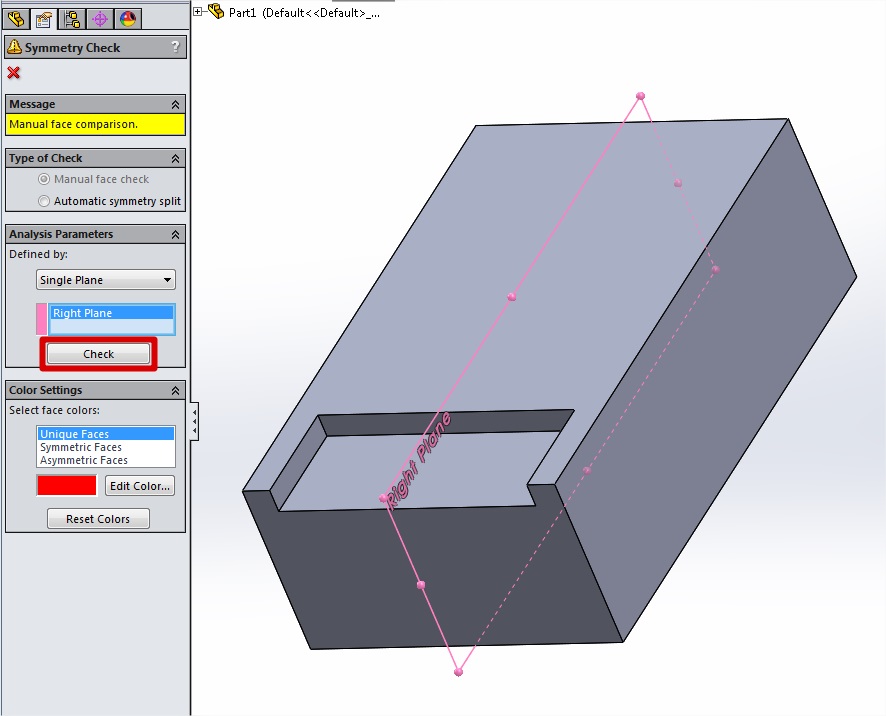Click the Reset Colors button
Image resolution: width=886 pixels, height=716 pixels.
pos(98,519)
